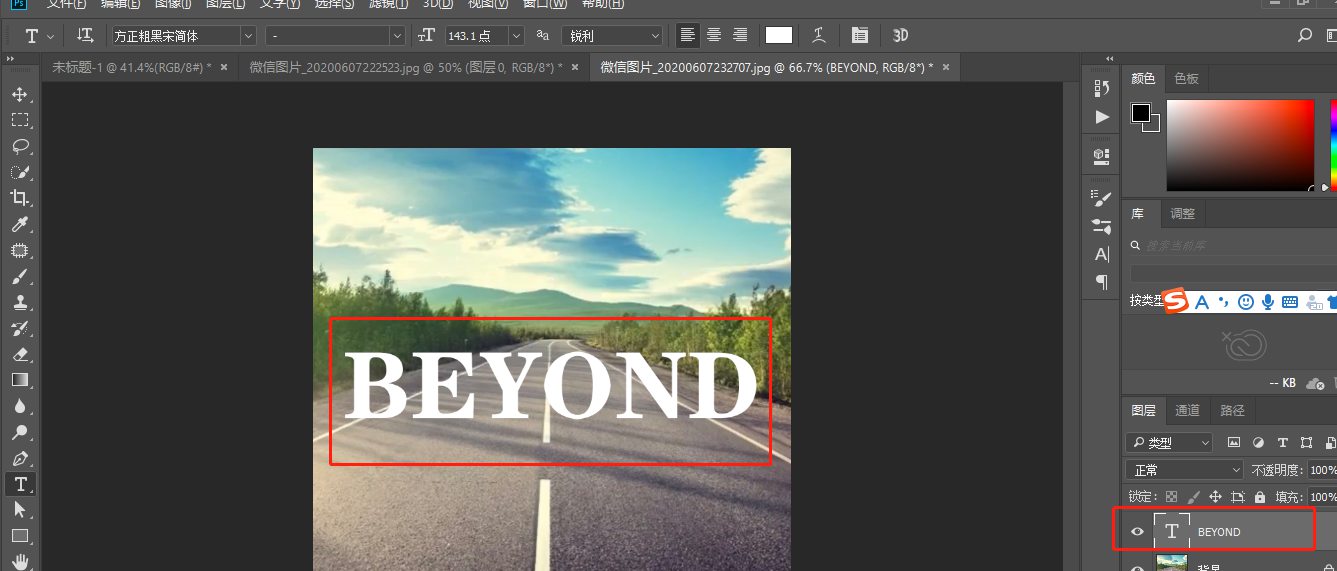The width and height of the screenshot is (1337, 571).
Task: Toggle text orientation button
Action: [x=86, y=36]
